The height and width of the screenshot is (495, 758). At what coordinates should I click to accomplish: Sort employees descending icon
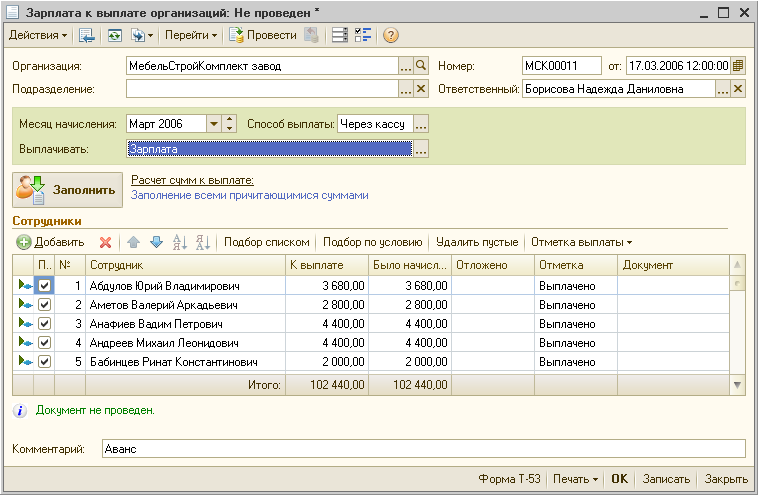pos(203,242)
